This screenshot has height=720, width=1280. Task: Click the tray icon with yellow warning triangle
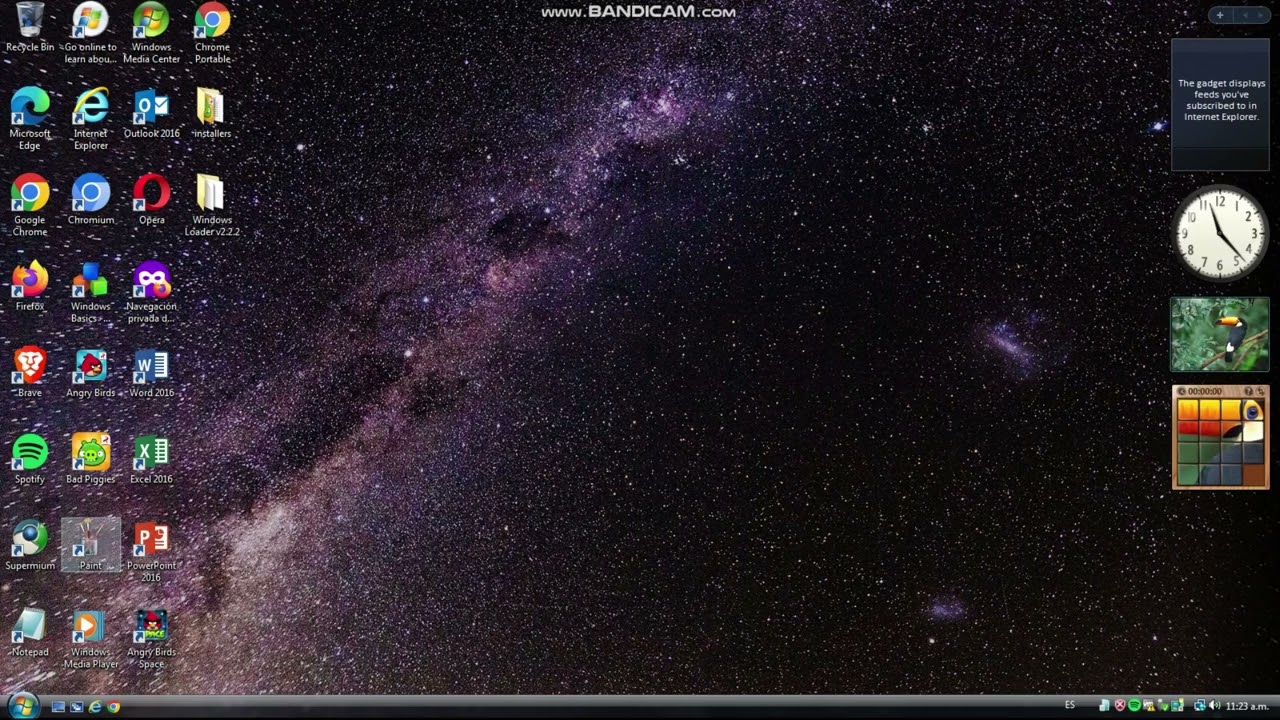[1149, 705]
